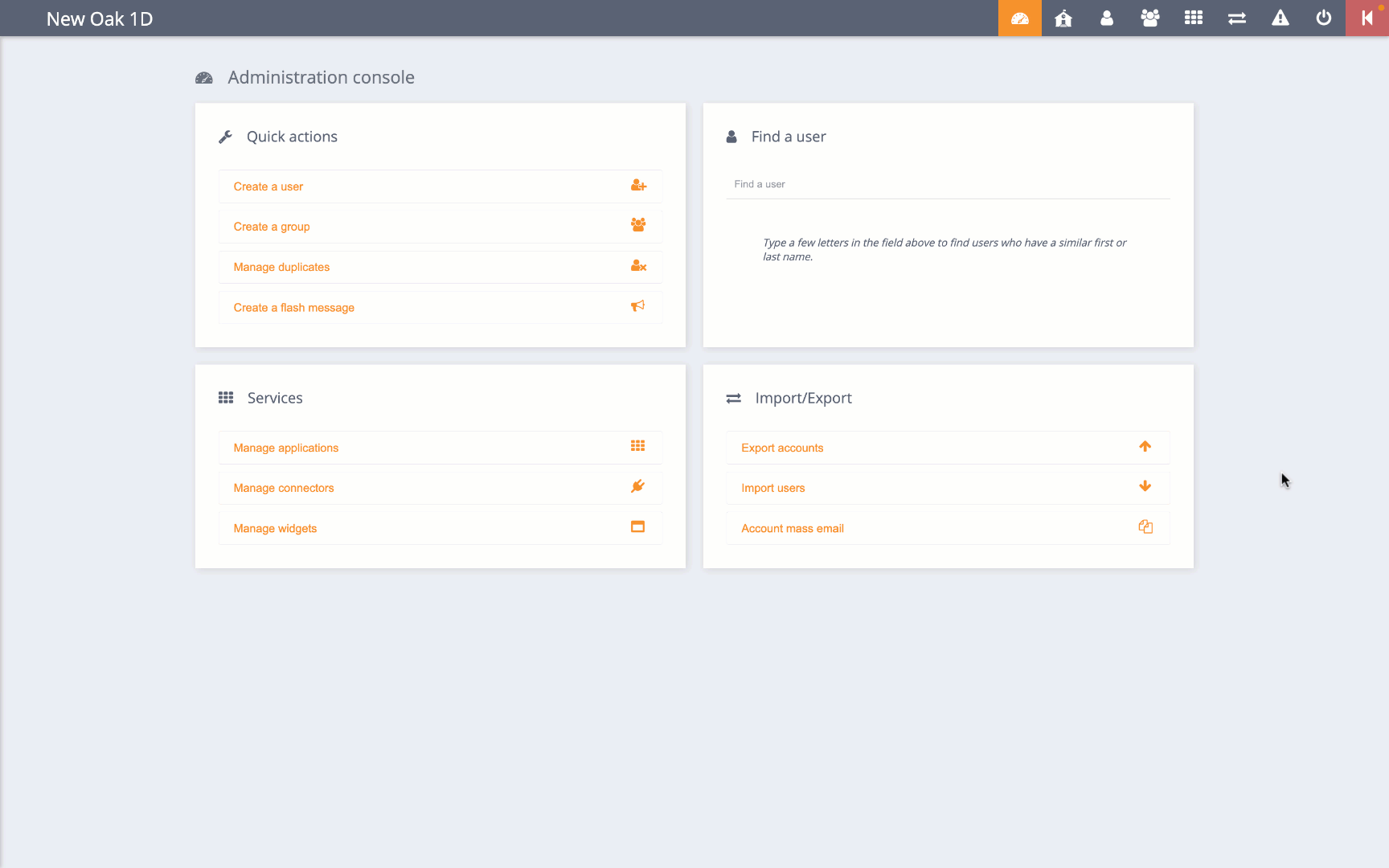1389x868 pixels.
Task: Click the down arrow beside Import users
Action: coord(1145,486)
